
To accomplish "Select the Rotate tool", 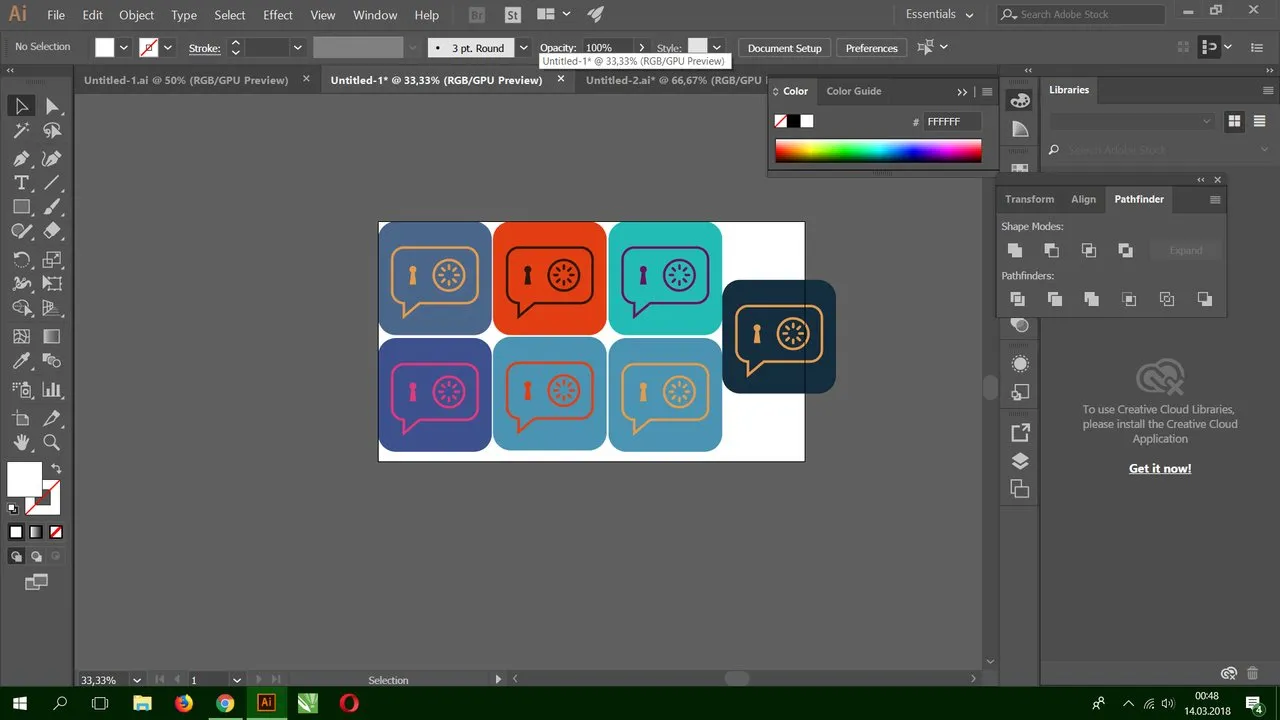I will pos(22,259).
